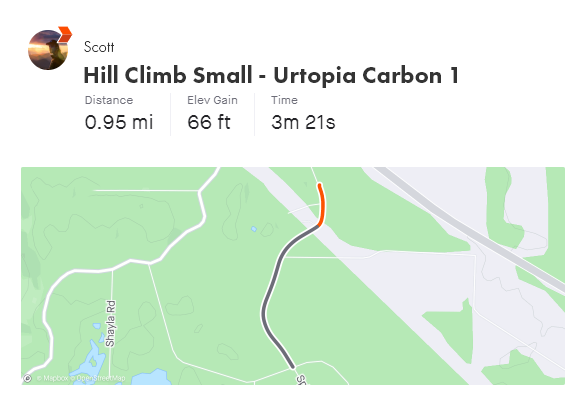Click the small blue pond near map center
583x408 pixels.
click(254, 229)
